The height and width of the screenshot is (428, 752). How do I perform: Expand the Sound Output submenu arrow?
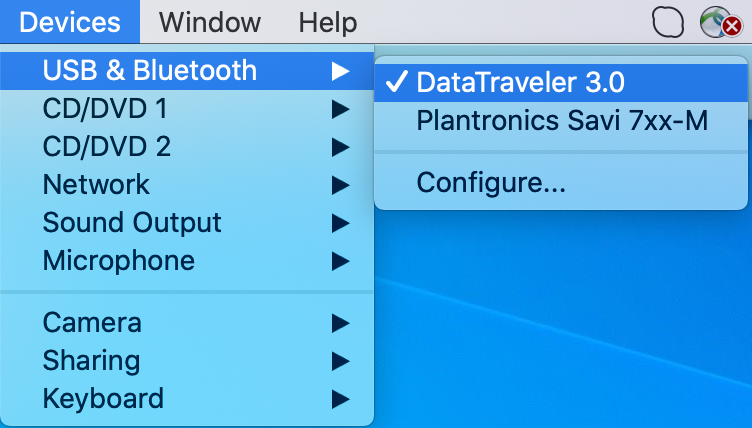(x=341, y=223)
